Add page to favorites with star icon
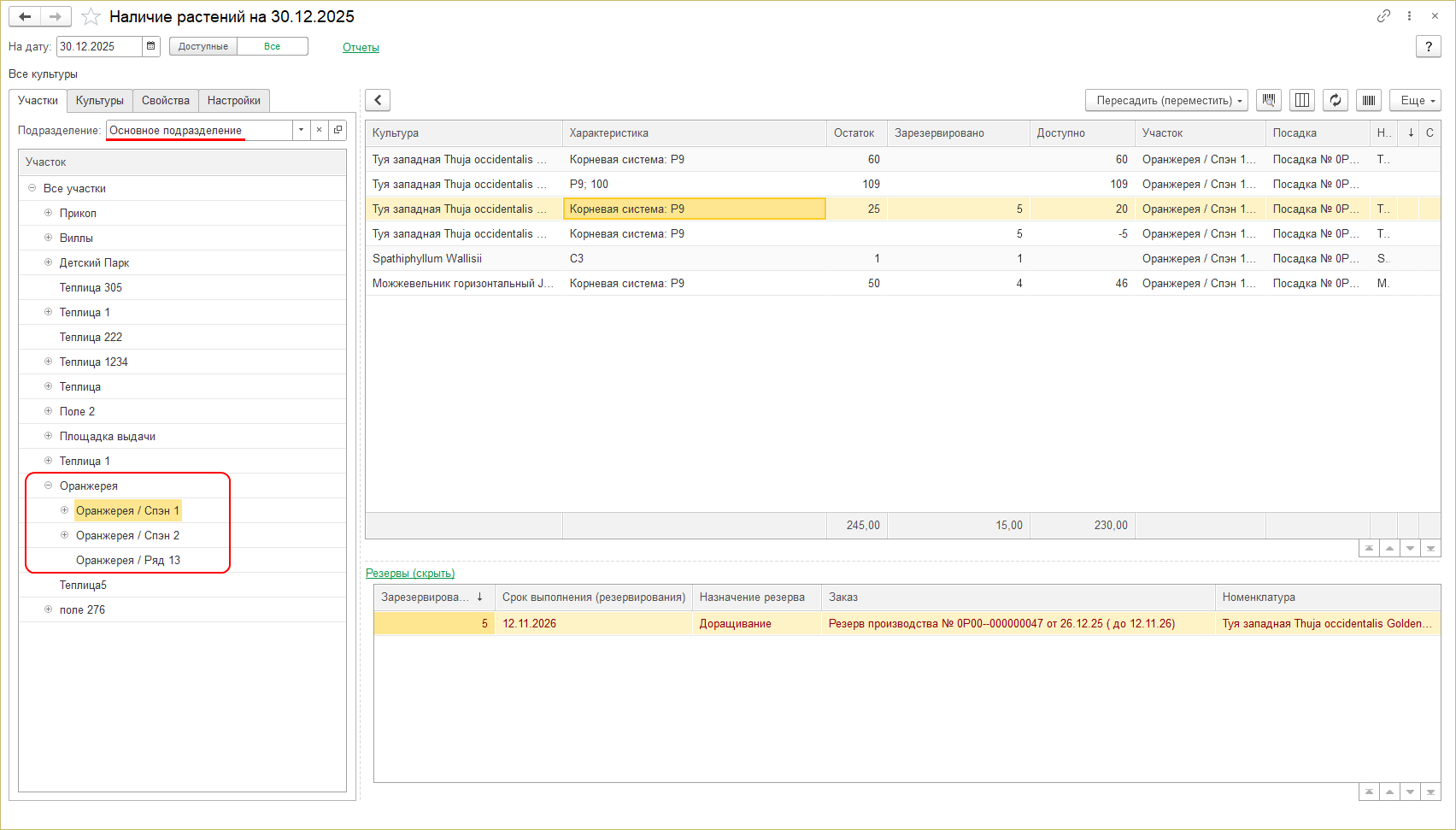The image size is (1456, 830). pyautogui.click(x=91, y=17)
